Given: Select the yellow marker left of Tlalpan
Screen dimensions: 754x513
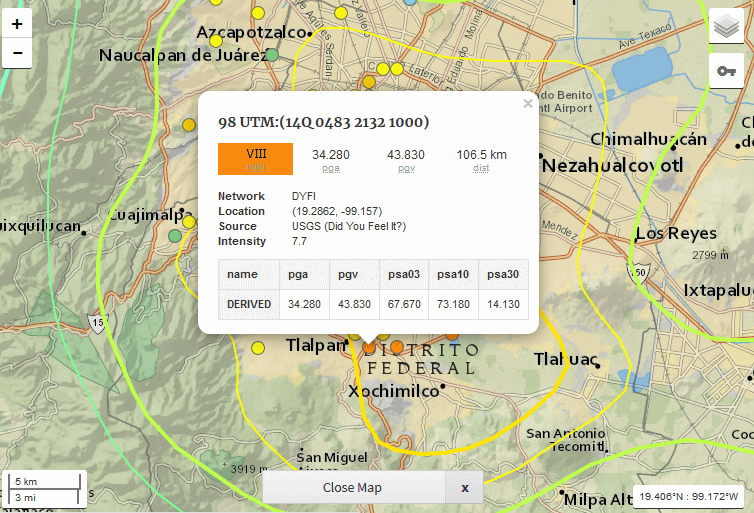Looking at the screenshot, I should [x=258, y=348].
